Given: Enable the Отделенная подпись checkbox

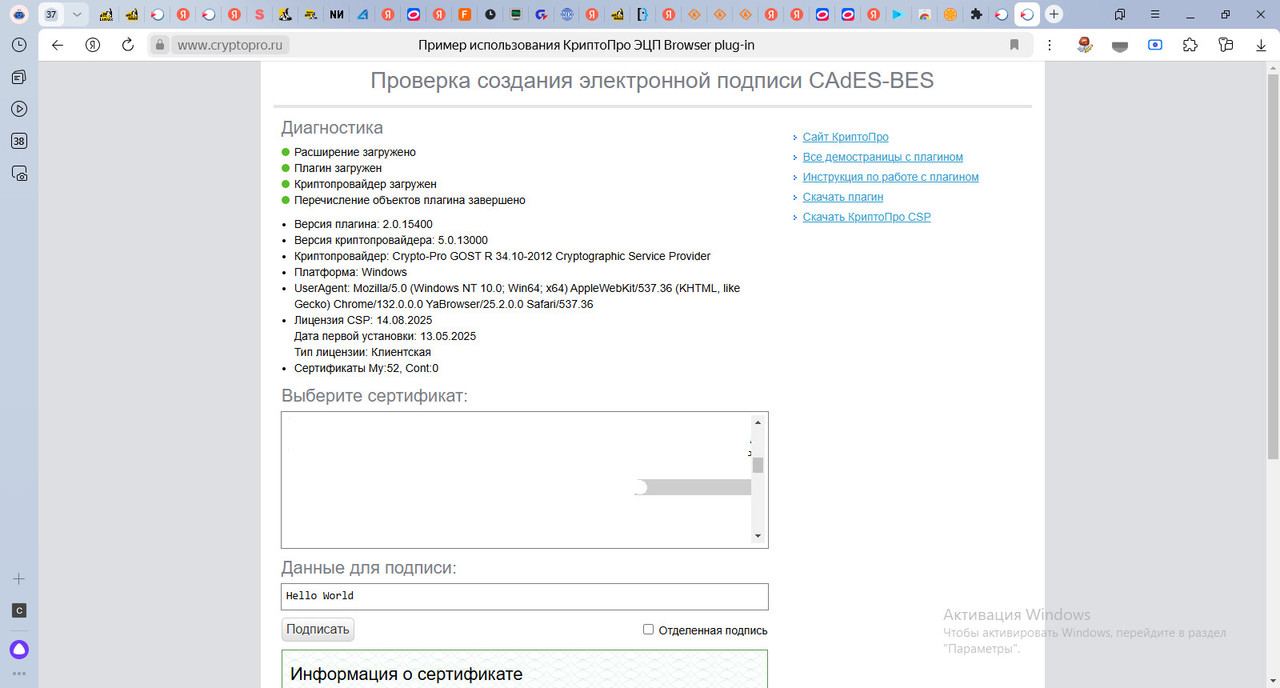Looking at the screenshot, I should tap(648, 629).
